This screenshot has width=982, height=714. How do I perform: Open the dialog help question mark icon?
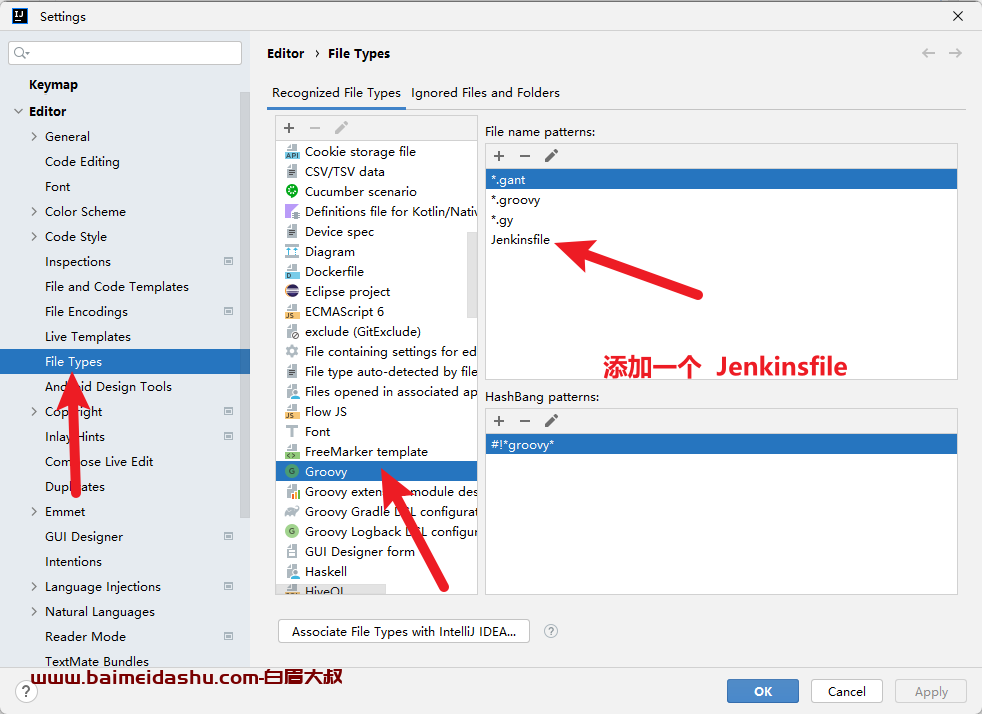click(25, 691)
